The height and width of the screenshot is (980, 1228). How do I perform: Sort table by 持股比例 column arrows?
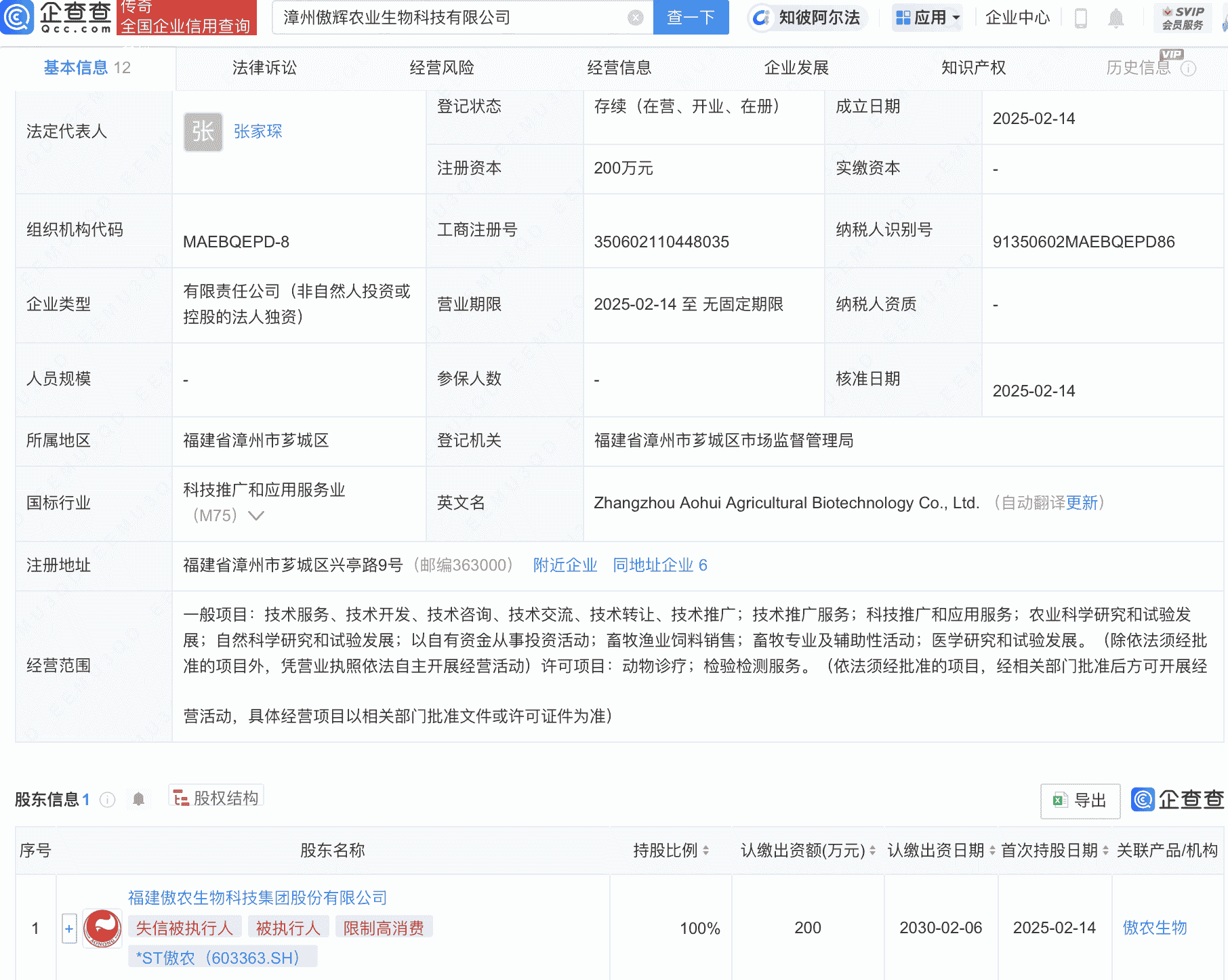(705, 851)
